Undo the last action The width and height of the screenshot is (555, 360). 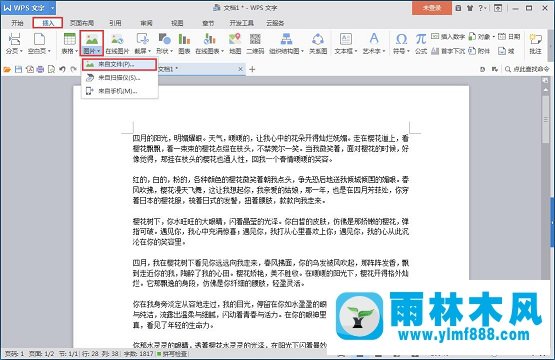62,69
